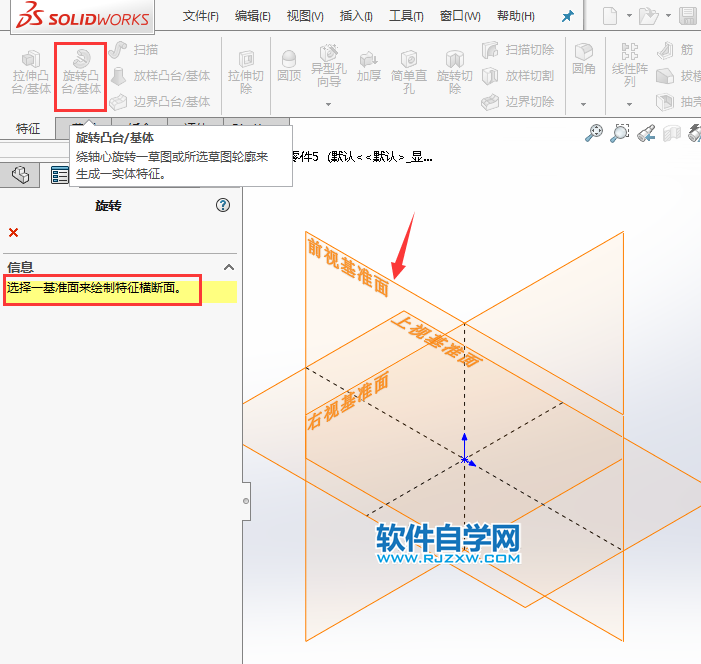The image size is (701, 664).
Task: Open the New document dropdown arrow
Action: [629, 16]
